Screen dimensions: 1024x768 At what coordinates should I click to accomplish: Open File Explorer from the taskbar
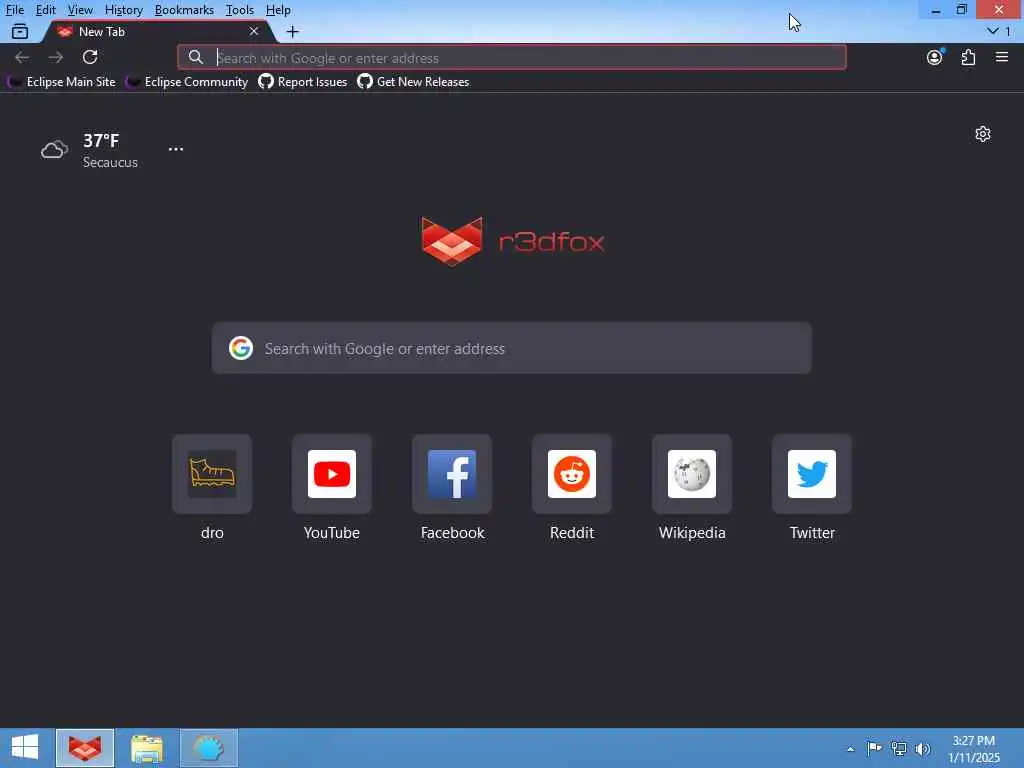[147, 748]
